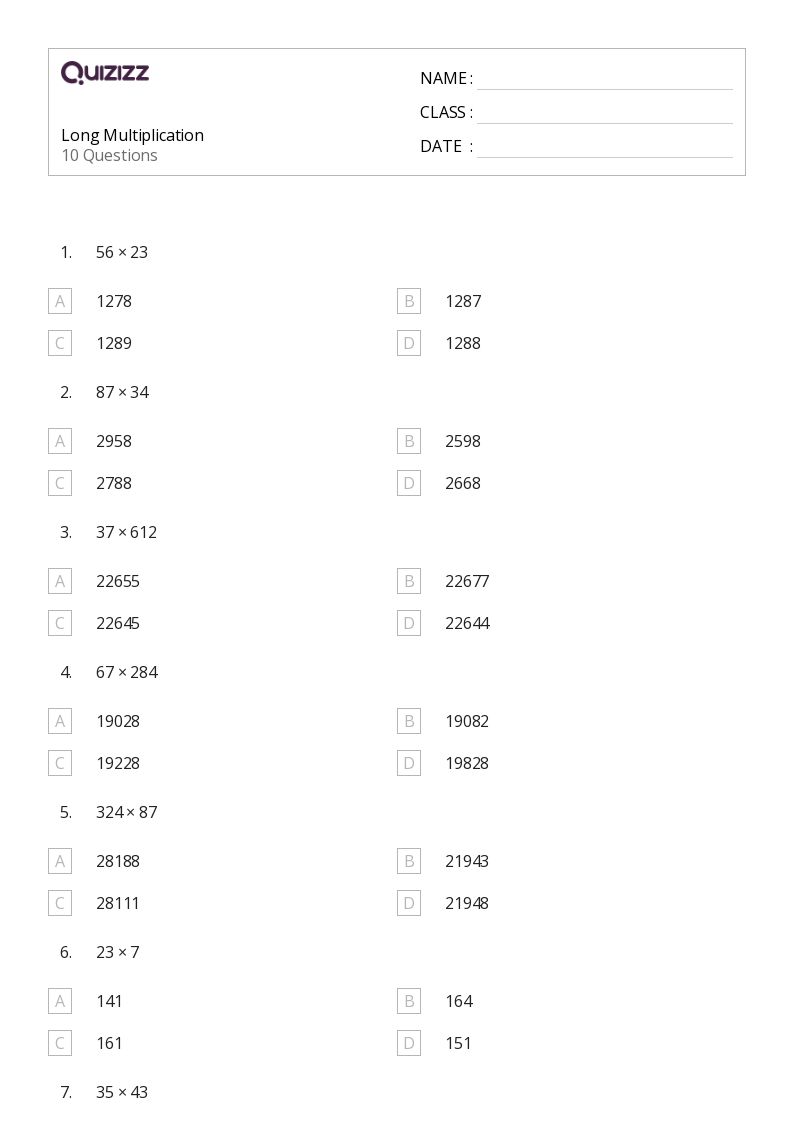Screen dimensions: 794x1123
Task: Choose box C for answer 19228
Action: click(60, 763)
